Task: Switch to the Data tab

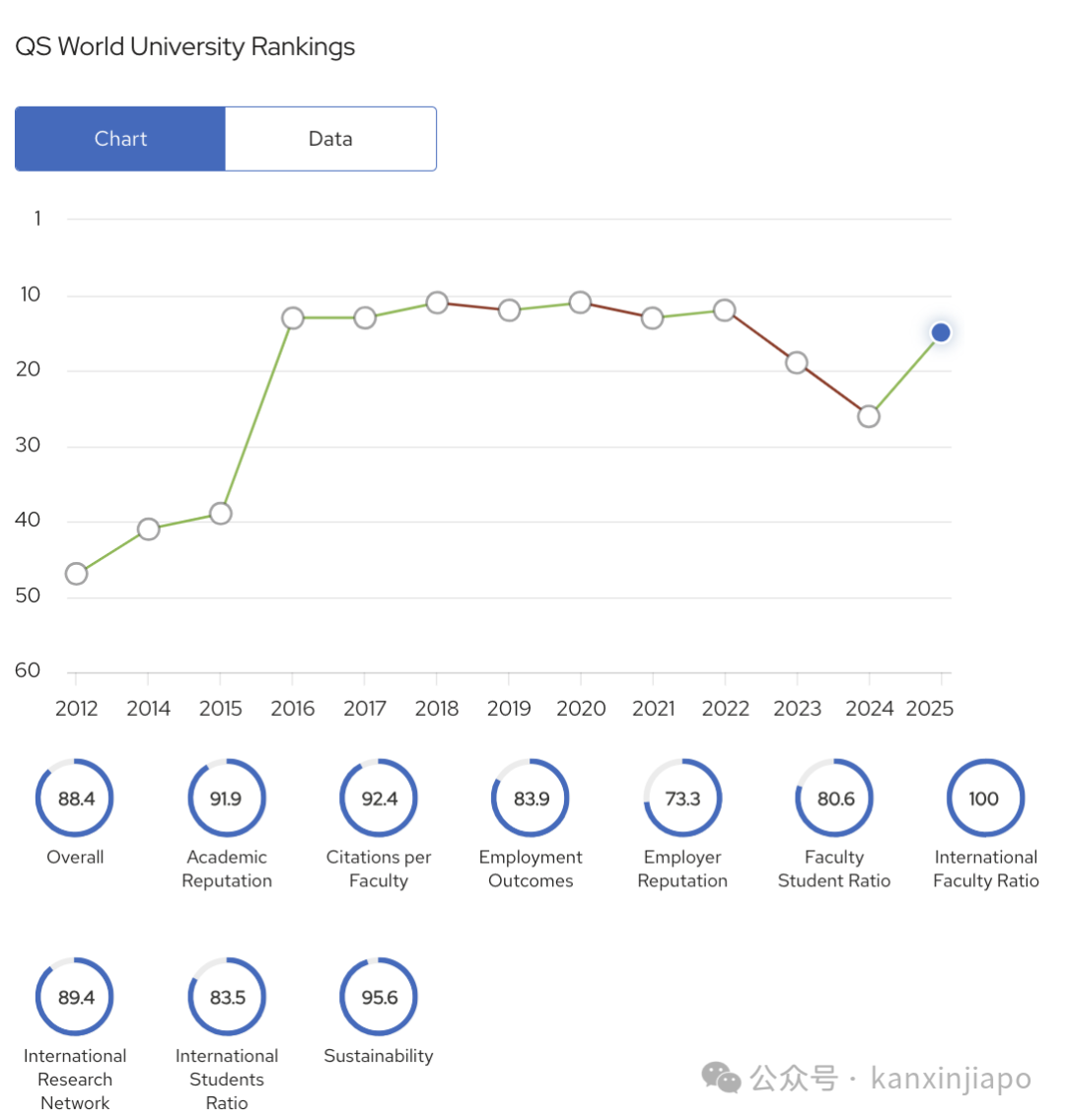Action: [x=330, y=138]
